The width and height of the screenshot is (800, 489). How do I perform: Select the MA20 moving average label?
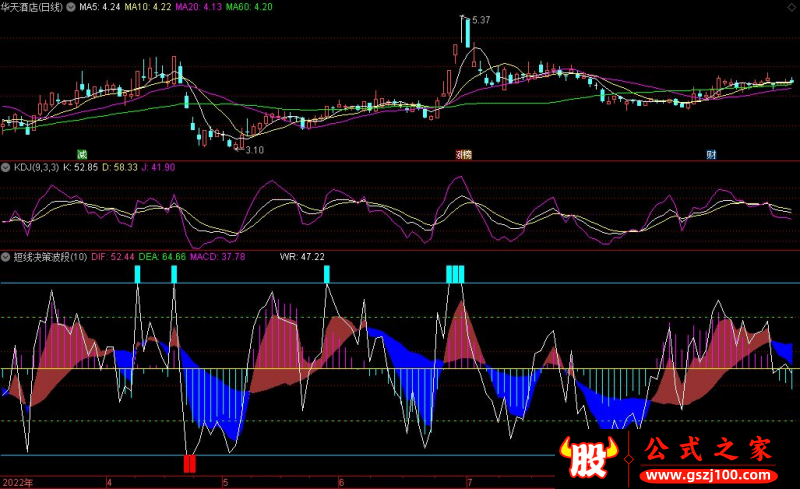point(197,7)
